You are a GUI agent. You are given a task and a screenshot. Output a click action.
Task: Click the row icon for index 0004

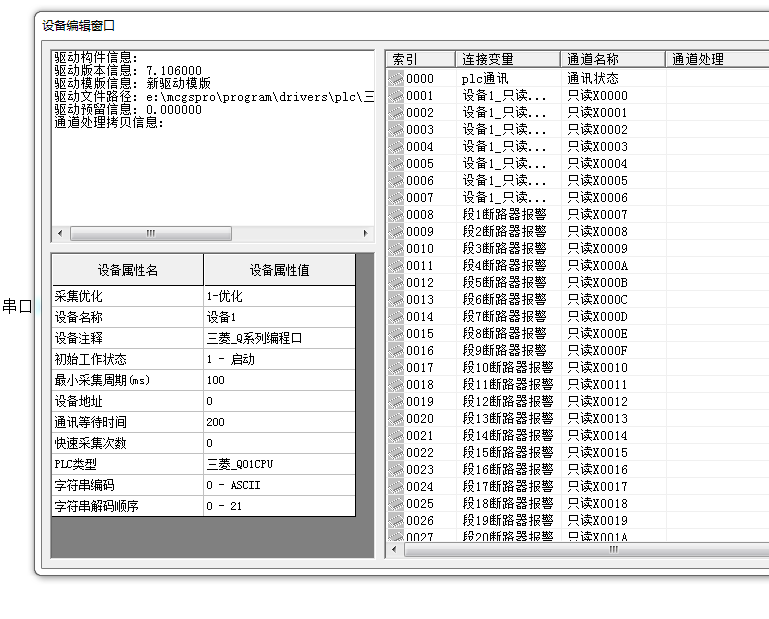pos(396,146)
